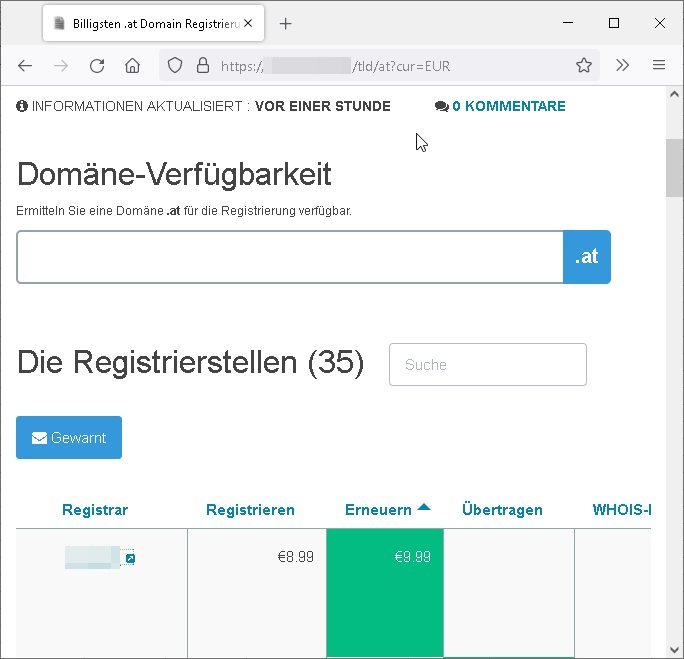Sort by the Registrieren column header
The height and width of the screenshot is (659, 684).
[x=250, y=510]
